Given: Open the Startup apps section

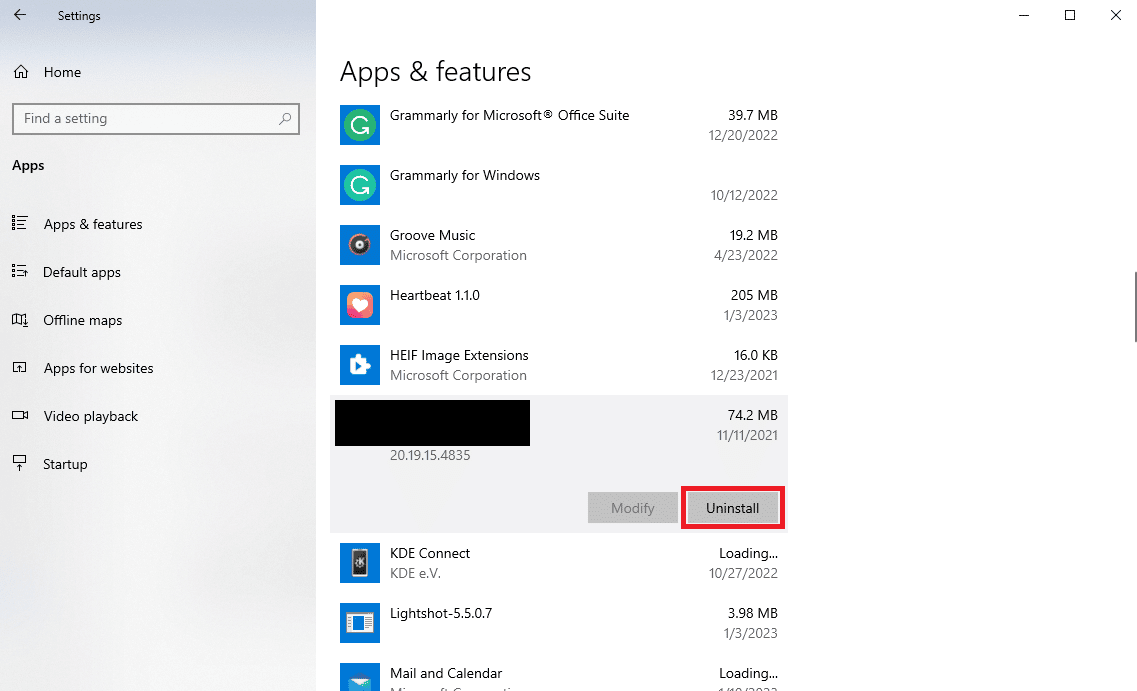Looking at the screenshot, I should (x=65, y=464).
